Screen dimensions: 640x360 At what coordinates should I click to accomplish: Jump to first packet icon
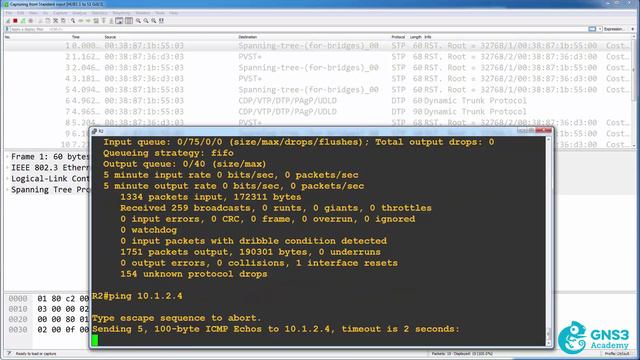pyautogui.click(x=104, y=20)
